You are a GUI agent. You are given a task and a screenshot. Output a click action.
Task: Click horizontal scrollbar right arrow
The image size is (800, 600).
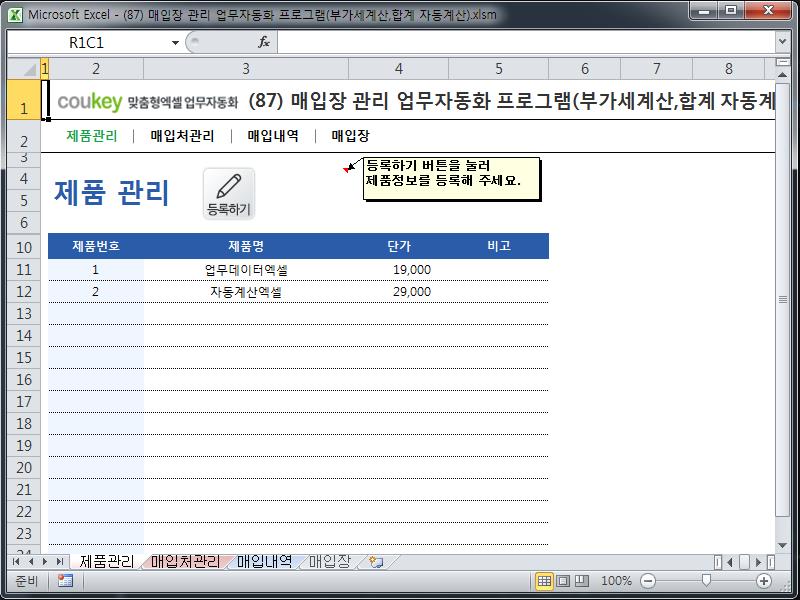pos(759,562)
